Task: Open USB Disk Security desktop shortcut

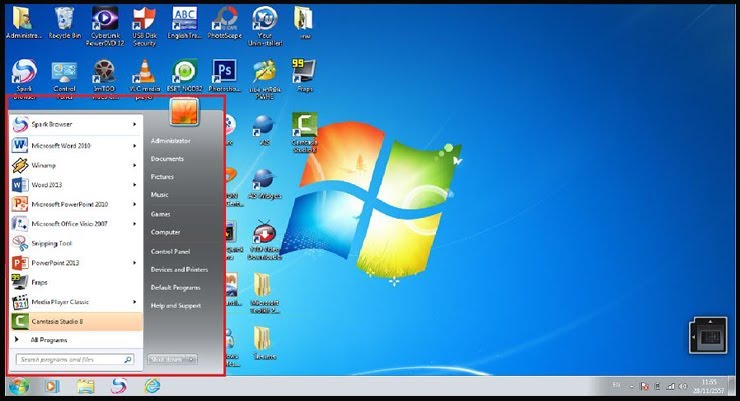Action: pyautogui.click(x=144, y=20)
